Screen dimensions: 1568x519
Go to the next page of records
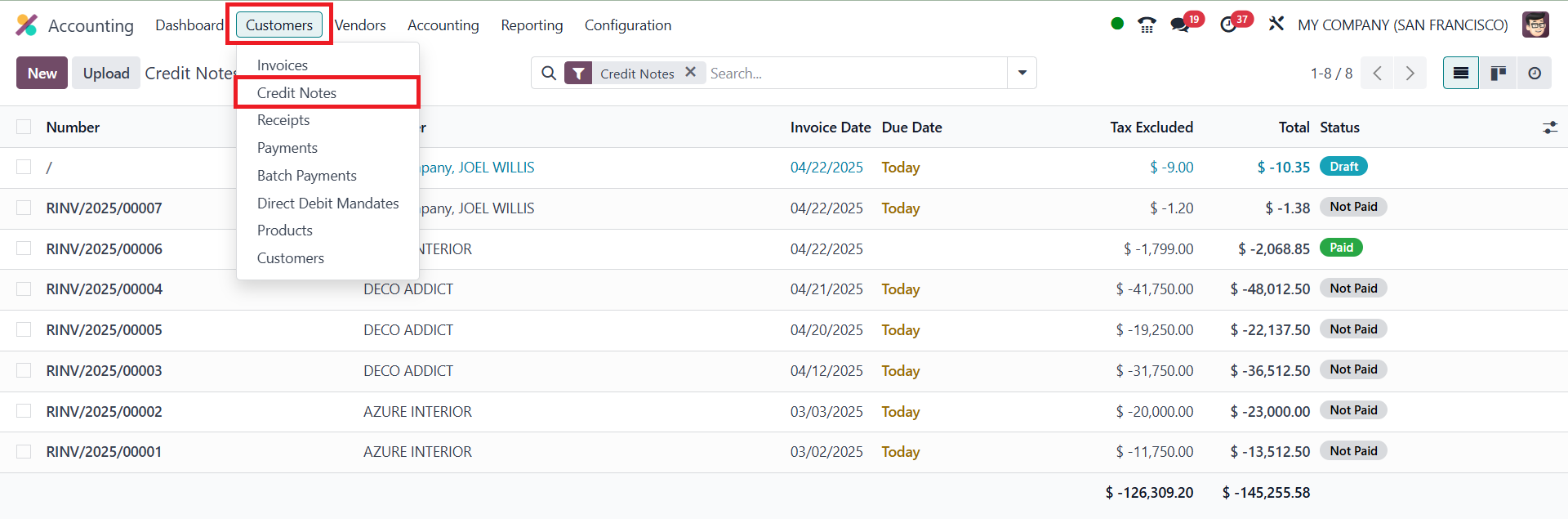tap(1410, 74)
